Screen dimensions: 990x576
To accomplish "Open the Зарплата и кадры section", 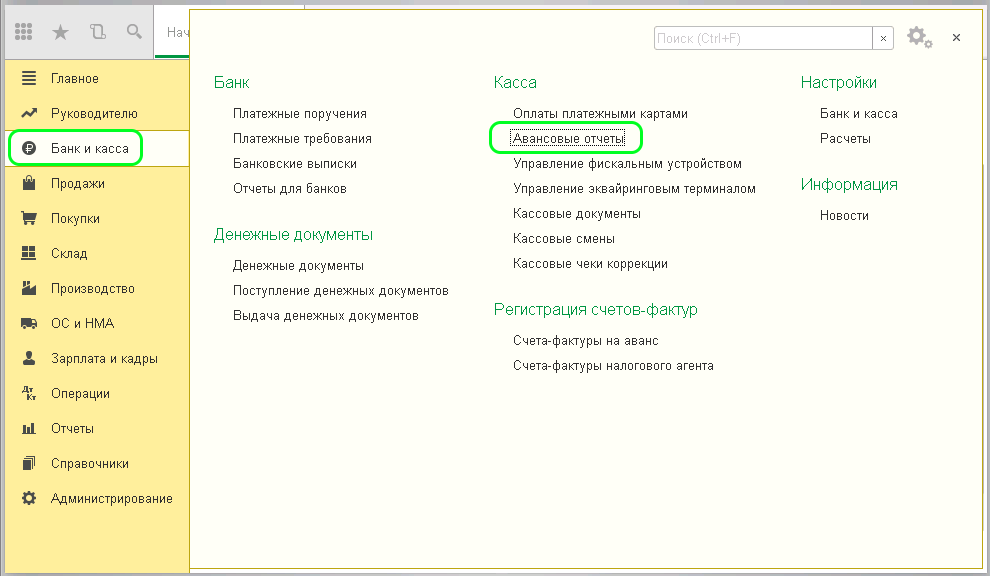I will [x=104, y=359].
